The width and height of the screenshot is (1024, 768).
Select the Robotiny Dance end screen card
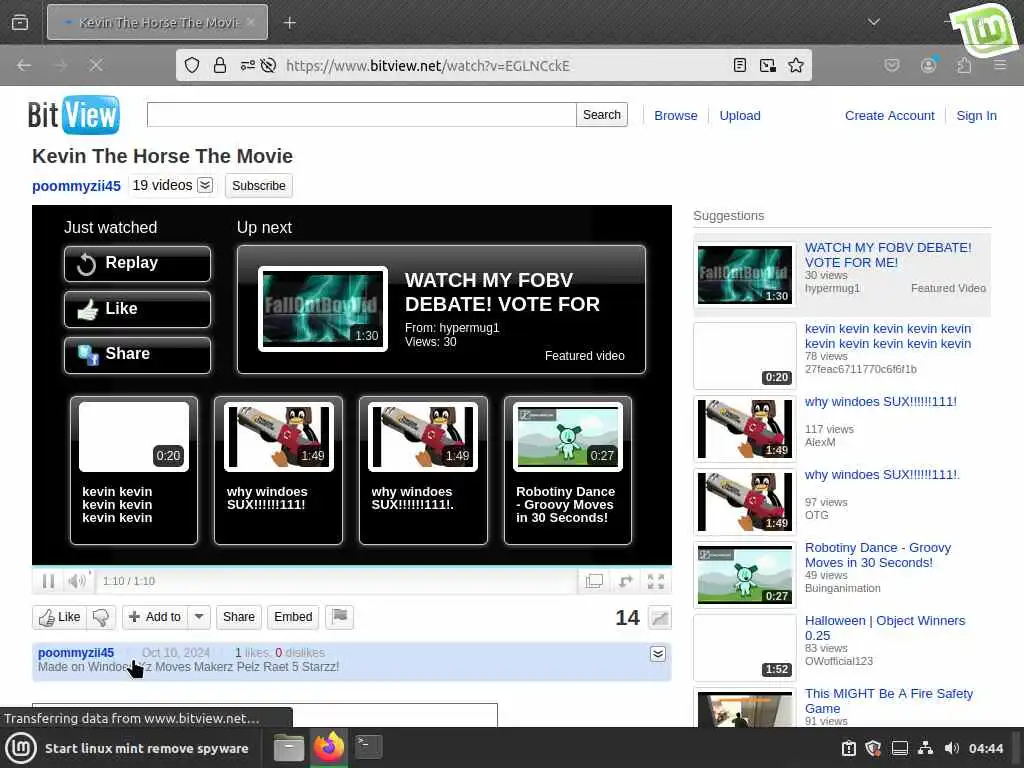[568, 470]
